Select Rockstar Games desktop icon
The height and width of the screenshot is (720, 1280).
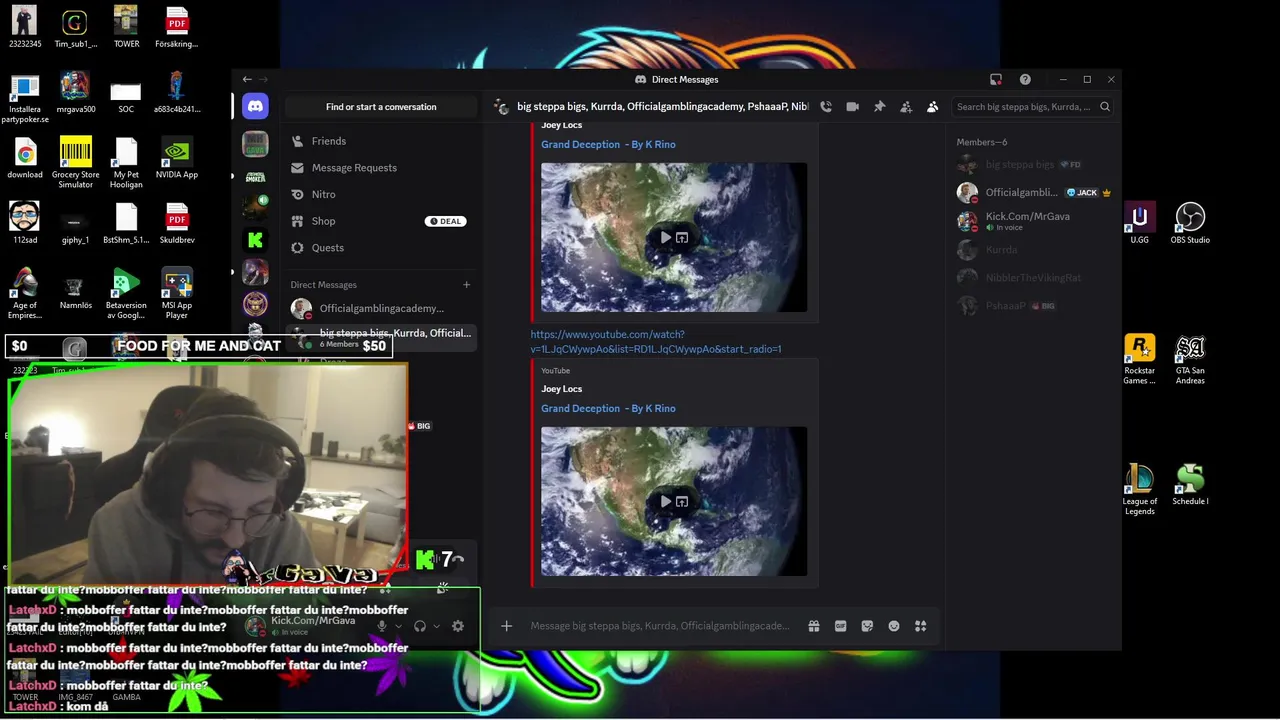1139,359
